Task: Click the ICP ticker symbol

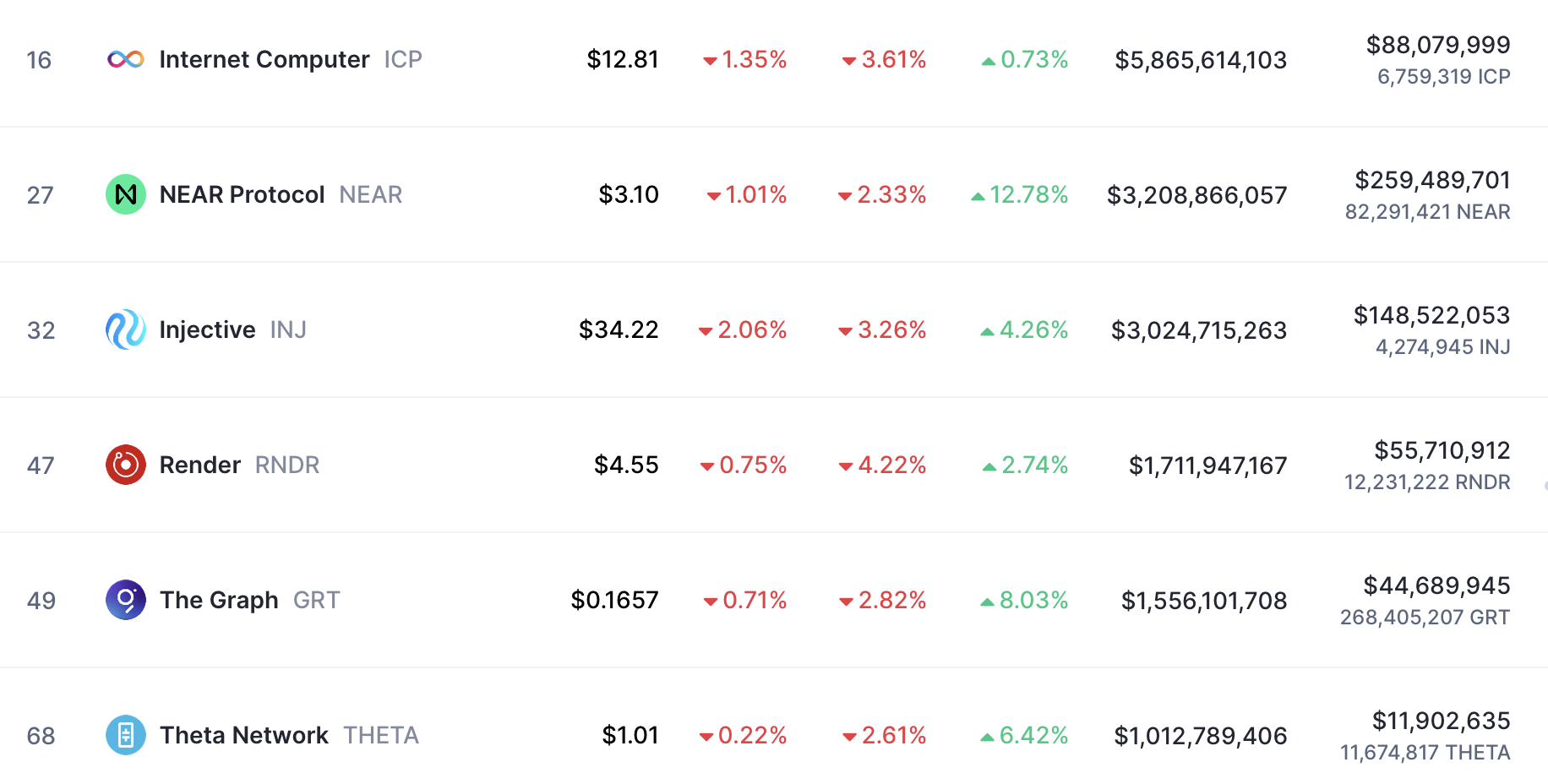Action: (x=403, y=59)
